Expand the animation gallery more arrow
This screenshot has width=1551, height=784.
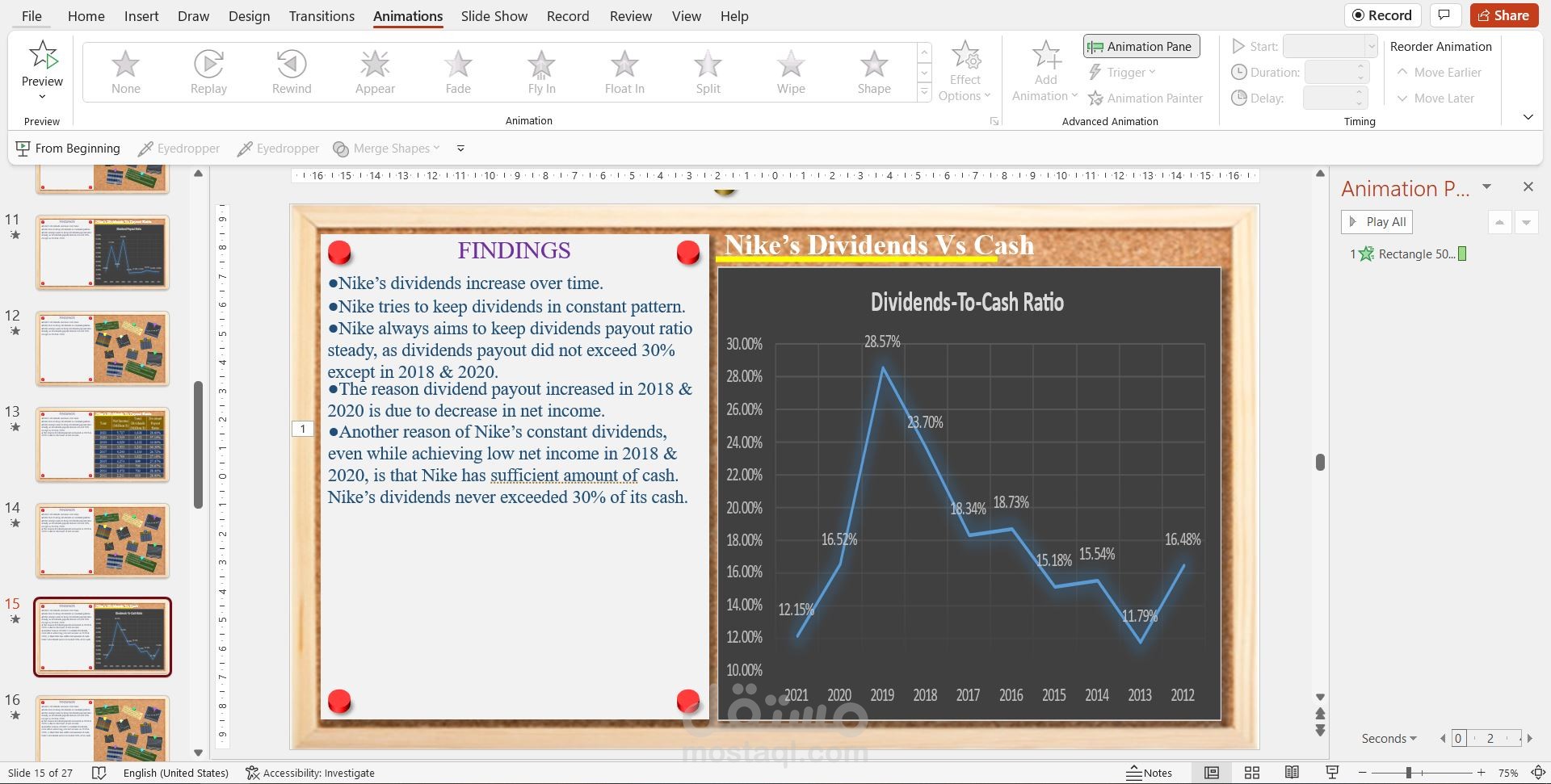tap(924, 93)
